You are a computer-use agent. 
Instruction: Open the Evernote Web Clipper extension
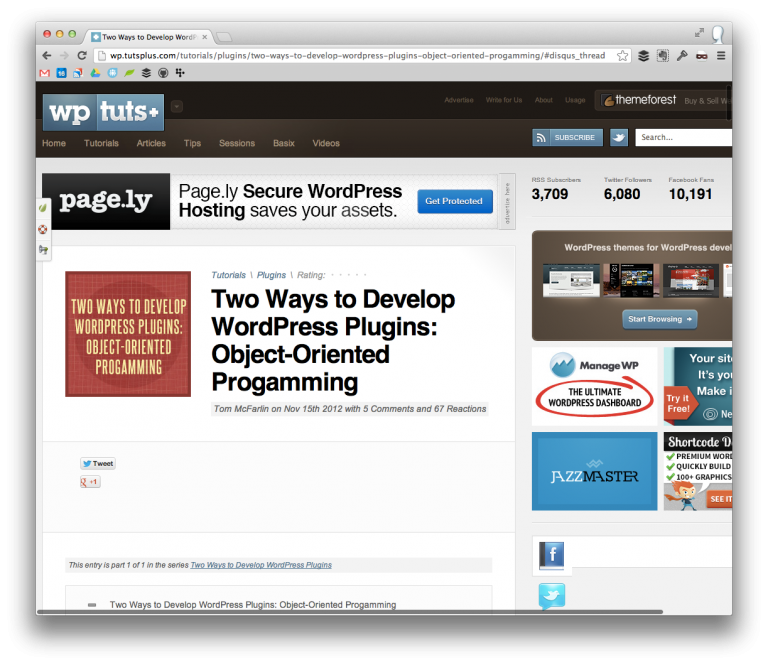point(663,56)
